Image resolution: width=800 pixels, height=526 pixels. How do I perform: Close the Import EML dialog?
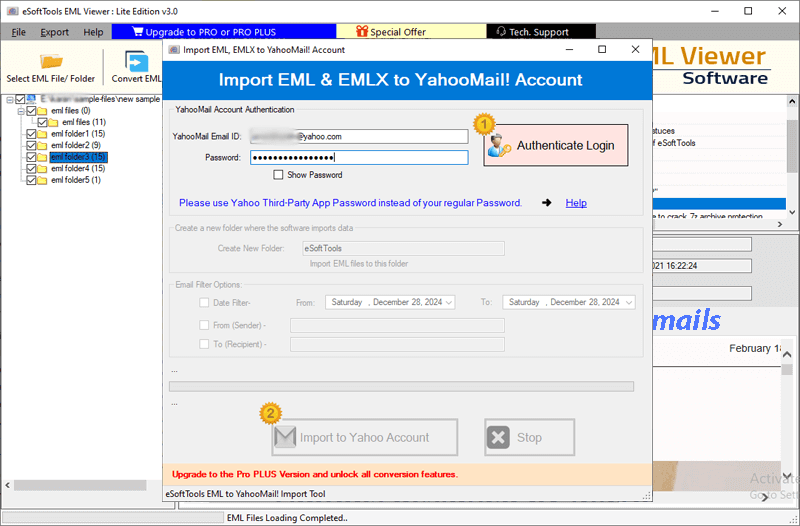[x=635, y=49]
